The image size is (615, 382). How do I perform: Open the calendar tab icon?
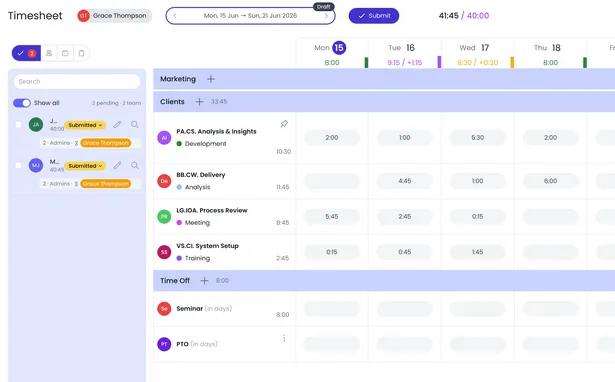[65, 53]
